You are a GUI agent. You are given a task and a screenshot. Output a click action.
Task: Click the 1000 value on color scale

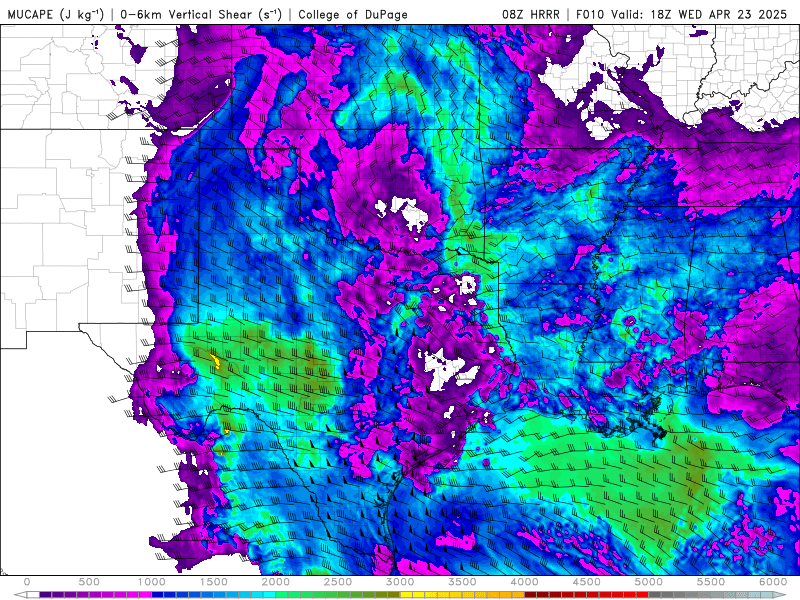(152, 582)
